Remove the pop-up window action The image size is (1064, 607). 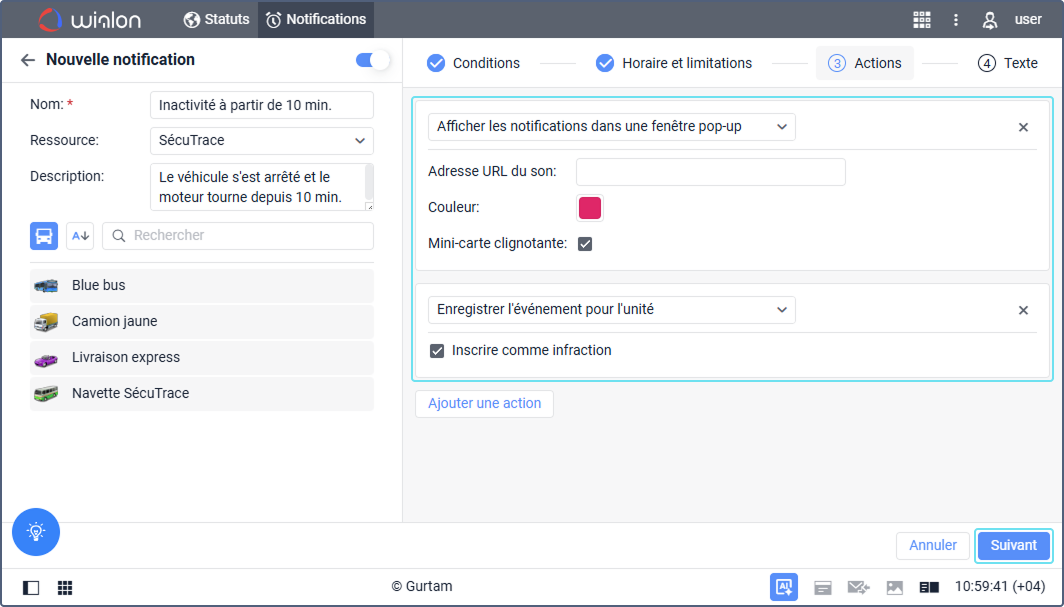(1023, 127)
